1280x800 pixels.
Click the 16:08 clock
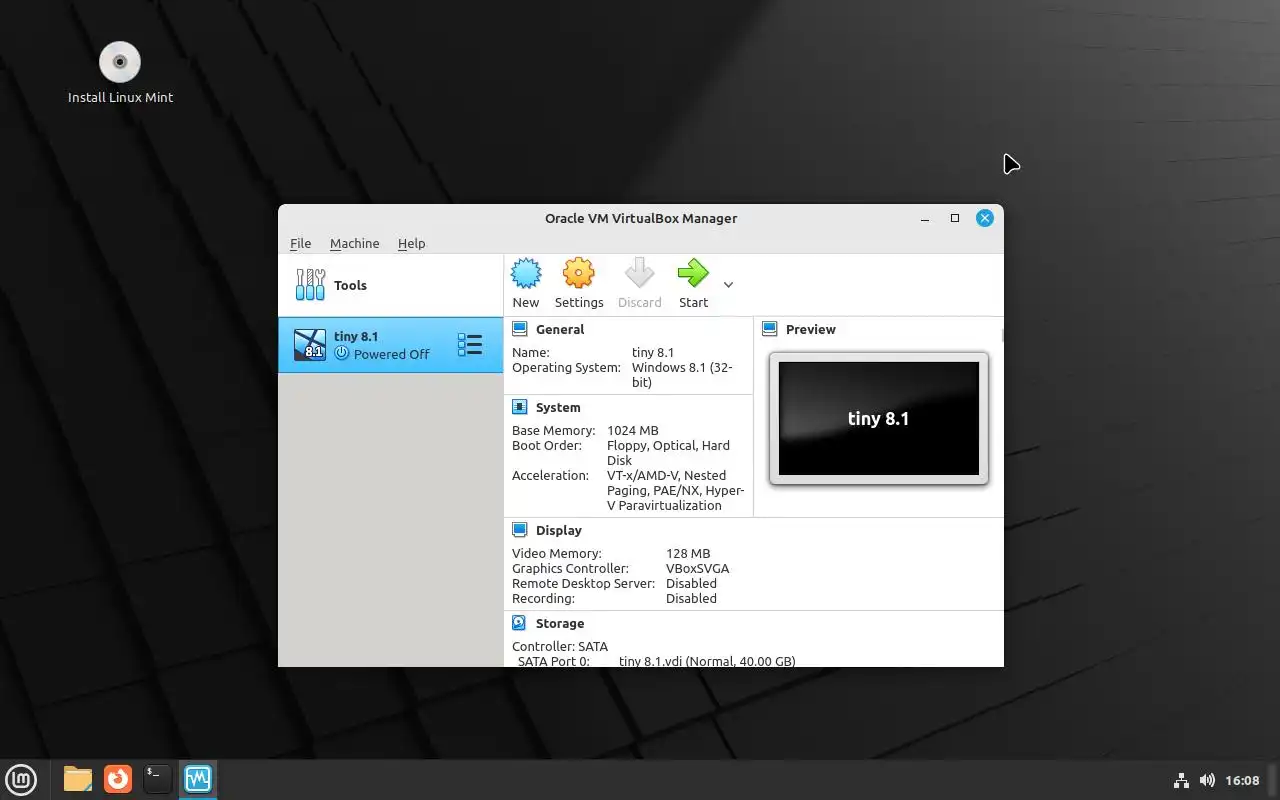[x=1242, y=780]
